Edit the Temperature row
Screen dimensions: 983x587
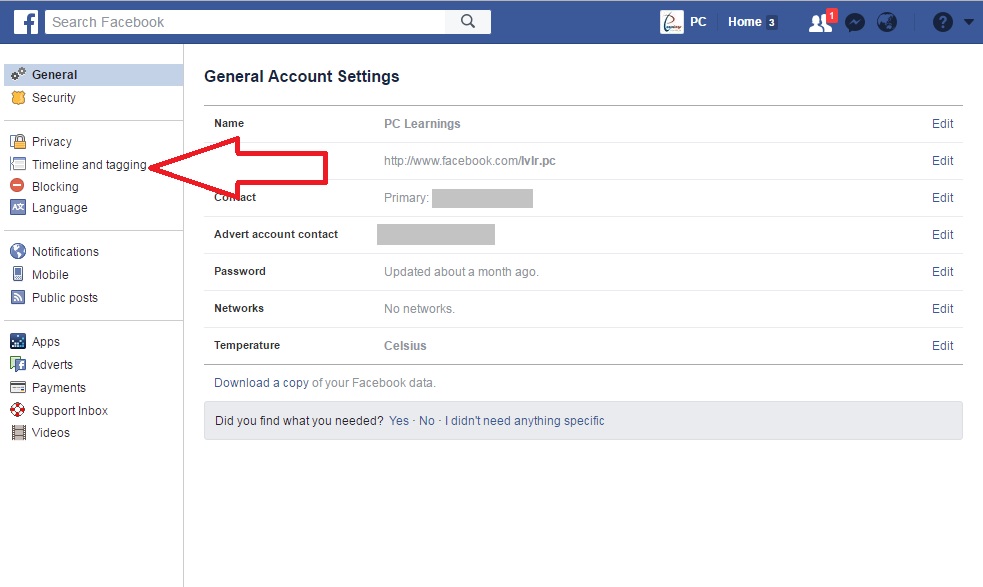click(942, 346)
